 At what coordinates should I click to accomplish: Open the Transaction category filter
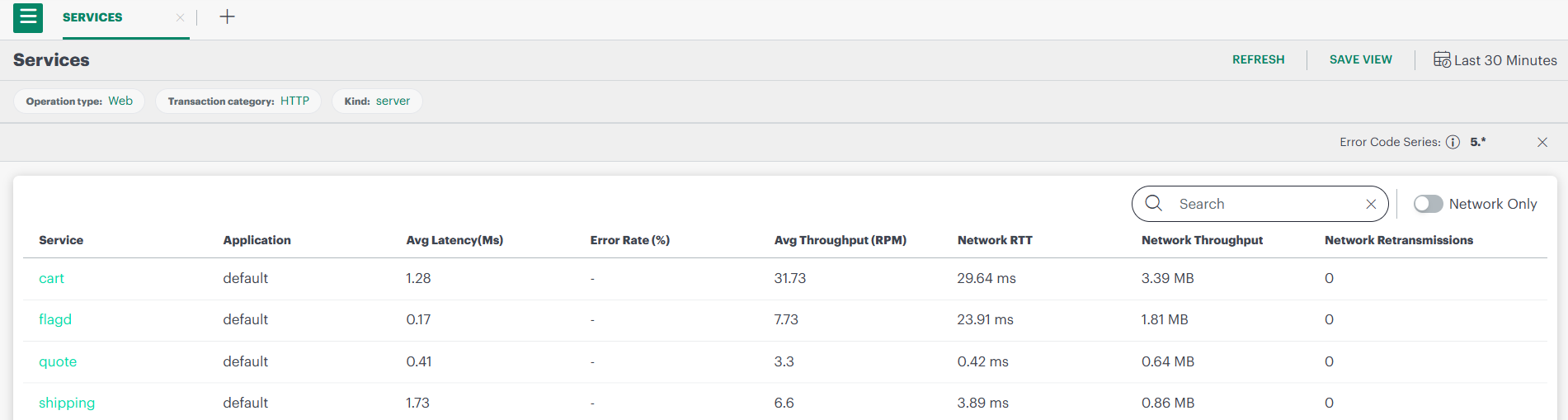click(238, 101)
